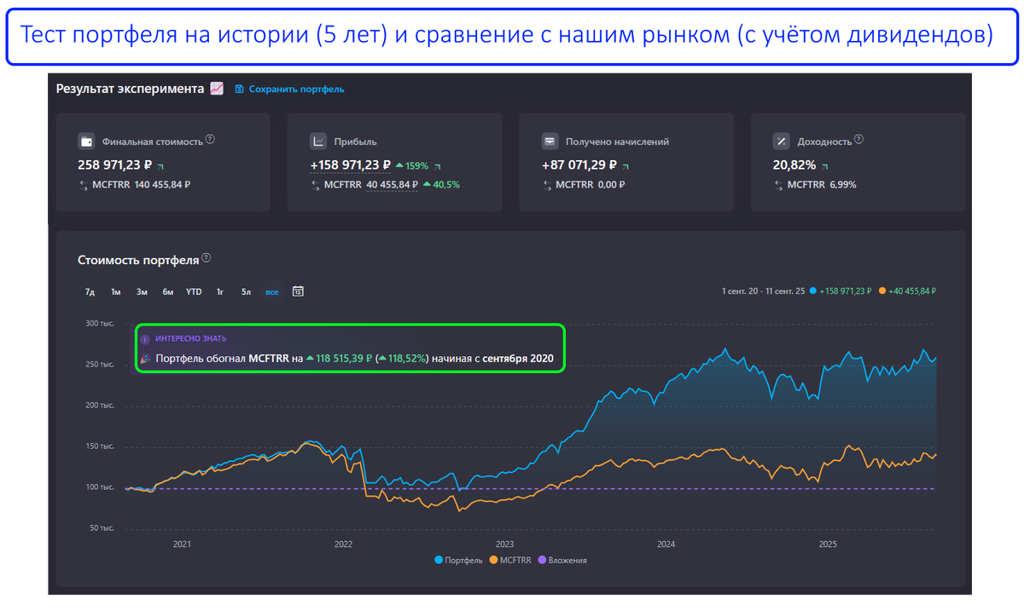Open the custom date range calendar icon
This screenshot has height=611, width=1024.
tap(298, 292)
